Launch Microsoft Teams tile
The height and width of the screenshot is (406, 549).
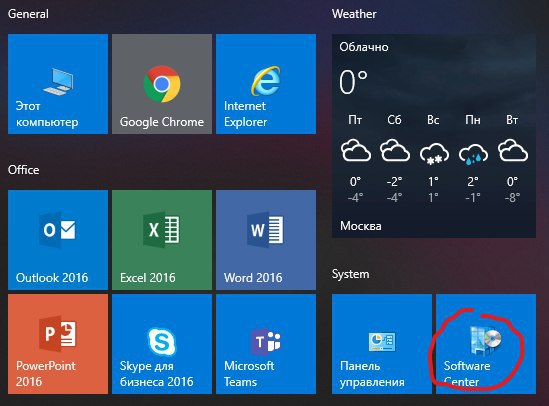[266, 344]
